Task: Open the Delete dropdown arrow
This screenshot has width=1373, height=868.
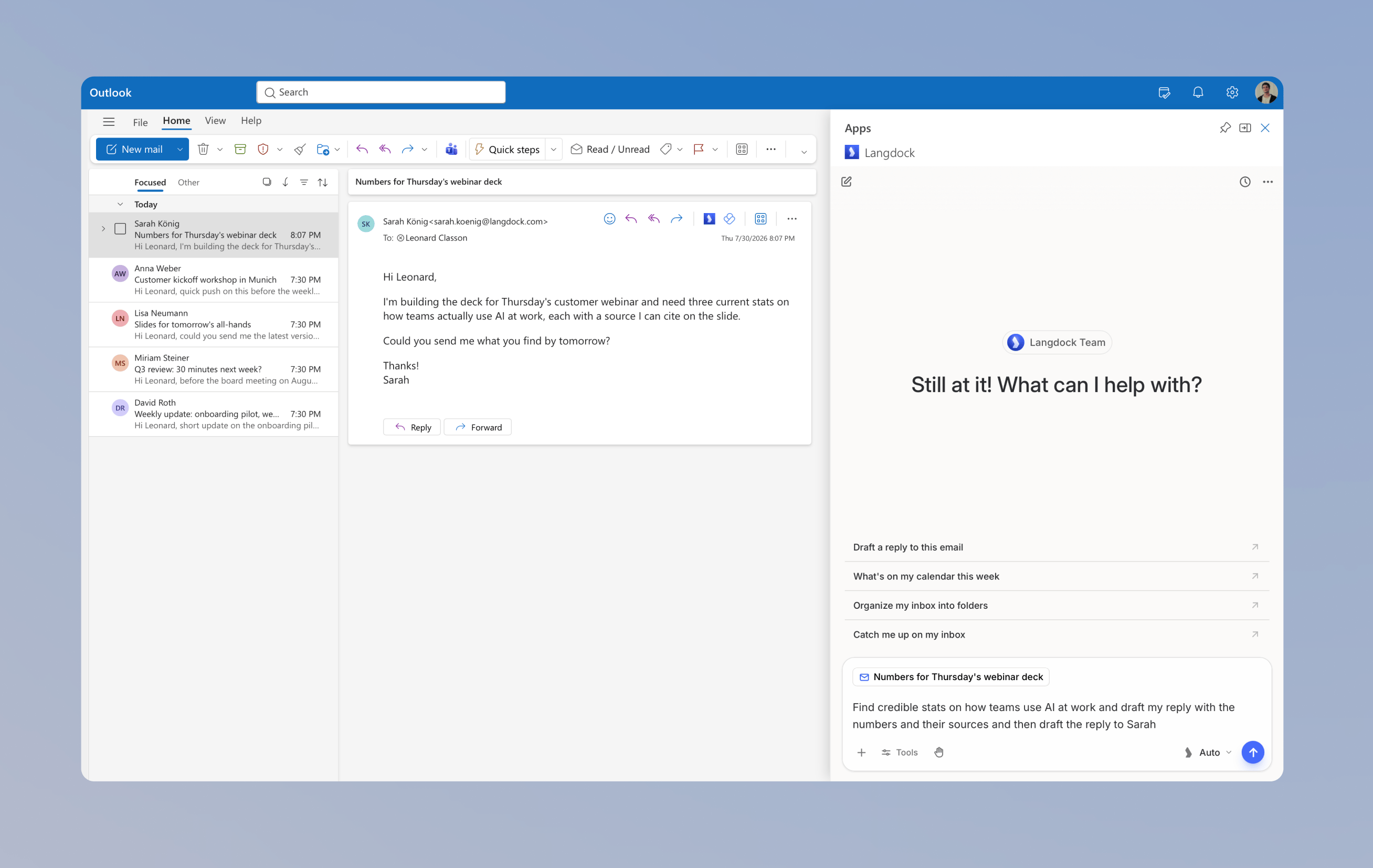Action: (x=220, y=150)
